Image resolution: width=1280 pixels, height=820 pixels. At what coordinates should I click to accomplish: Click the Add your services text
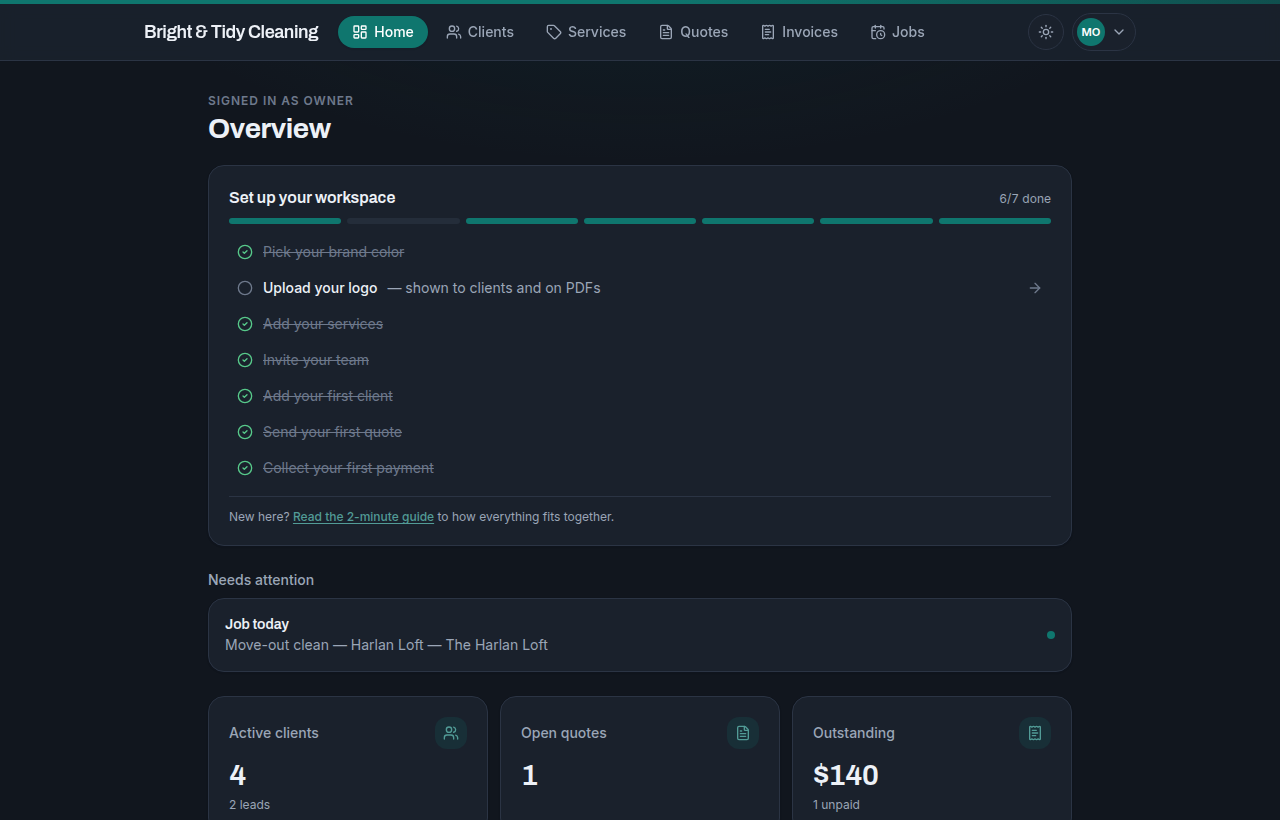point(323,324)
